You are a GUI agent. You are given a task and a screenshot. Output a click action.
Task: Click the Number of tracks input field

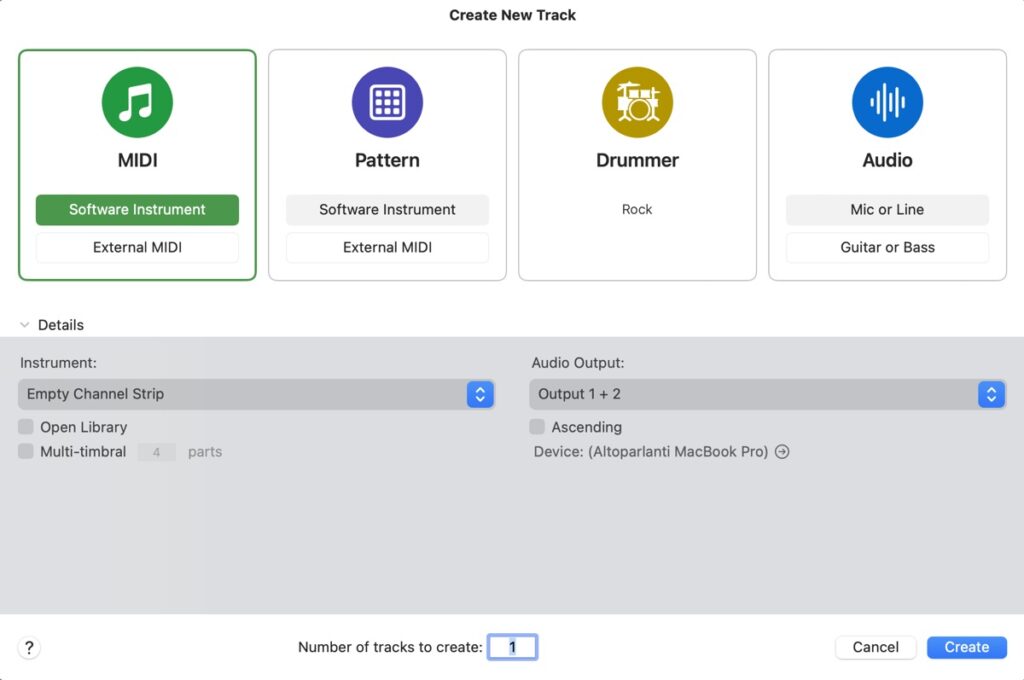click(x=512, y=647)
